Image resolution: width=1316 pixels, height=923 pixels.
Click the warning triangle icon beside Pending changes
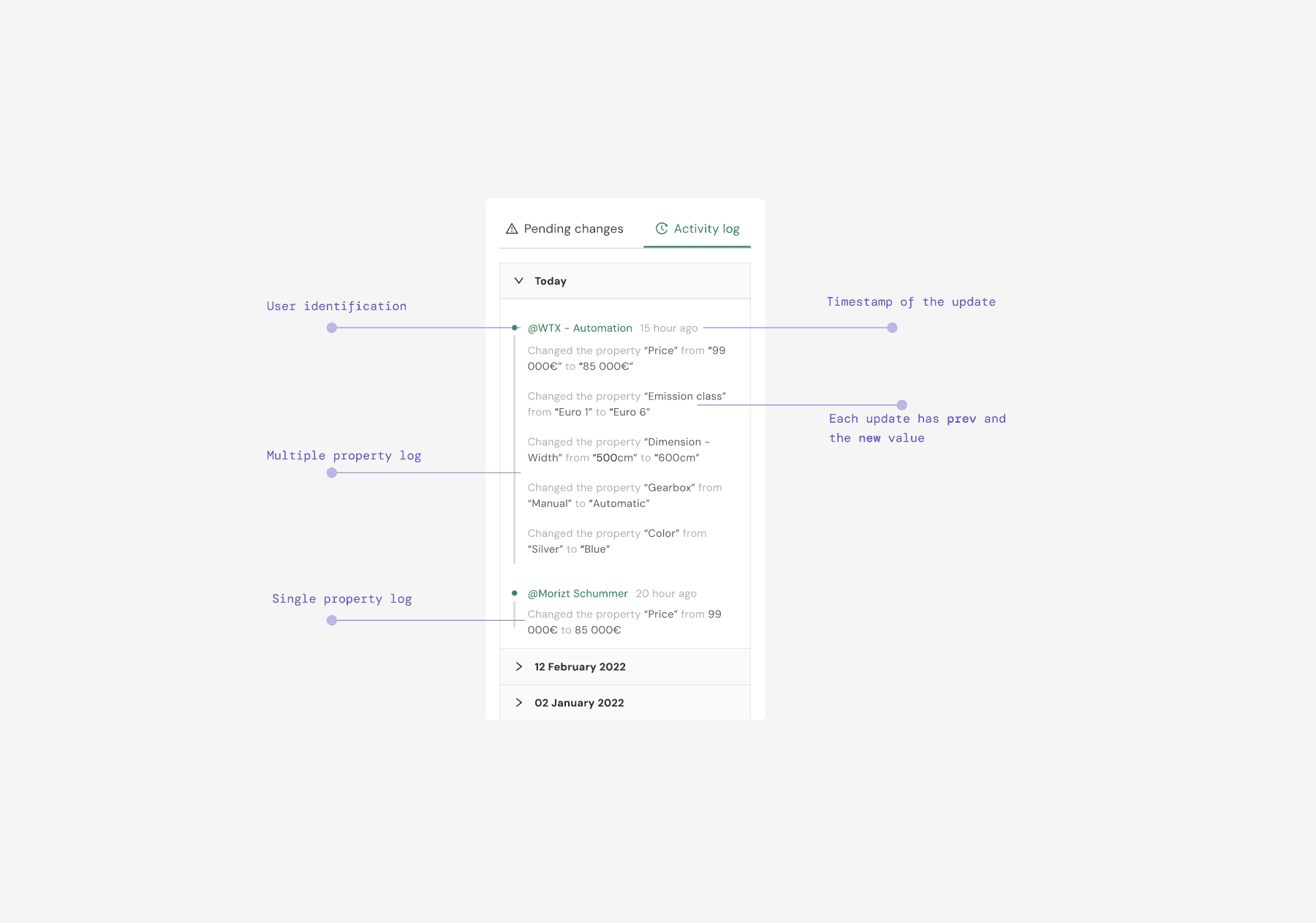(512, 229)
